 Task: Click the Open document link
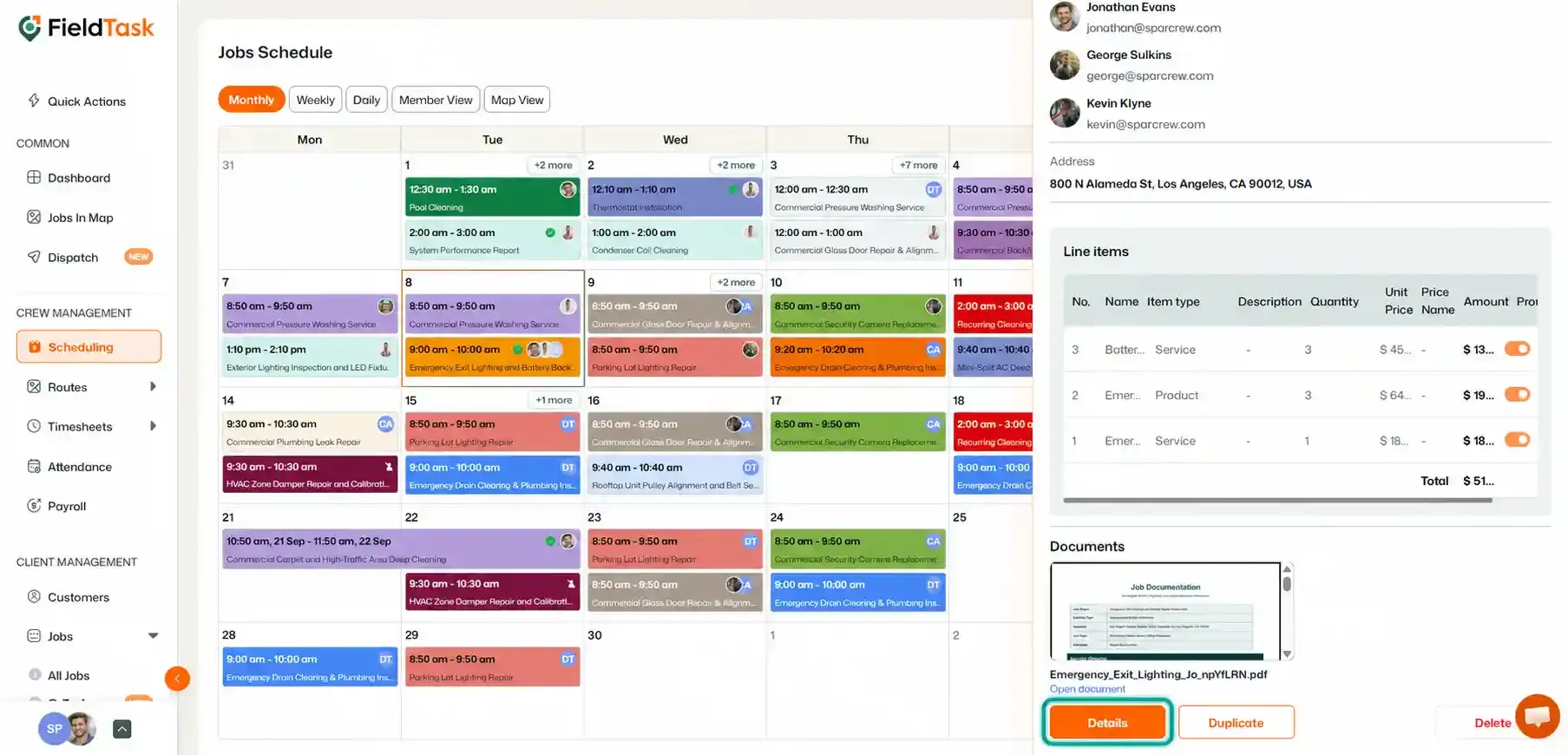(1087, 689)
